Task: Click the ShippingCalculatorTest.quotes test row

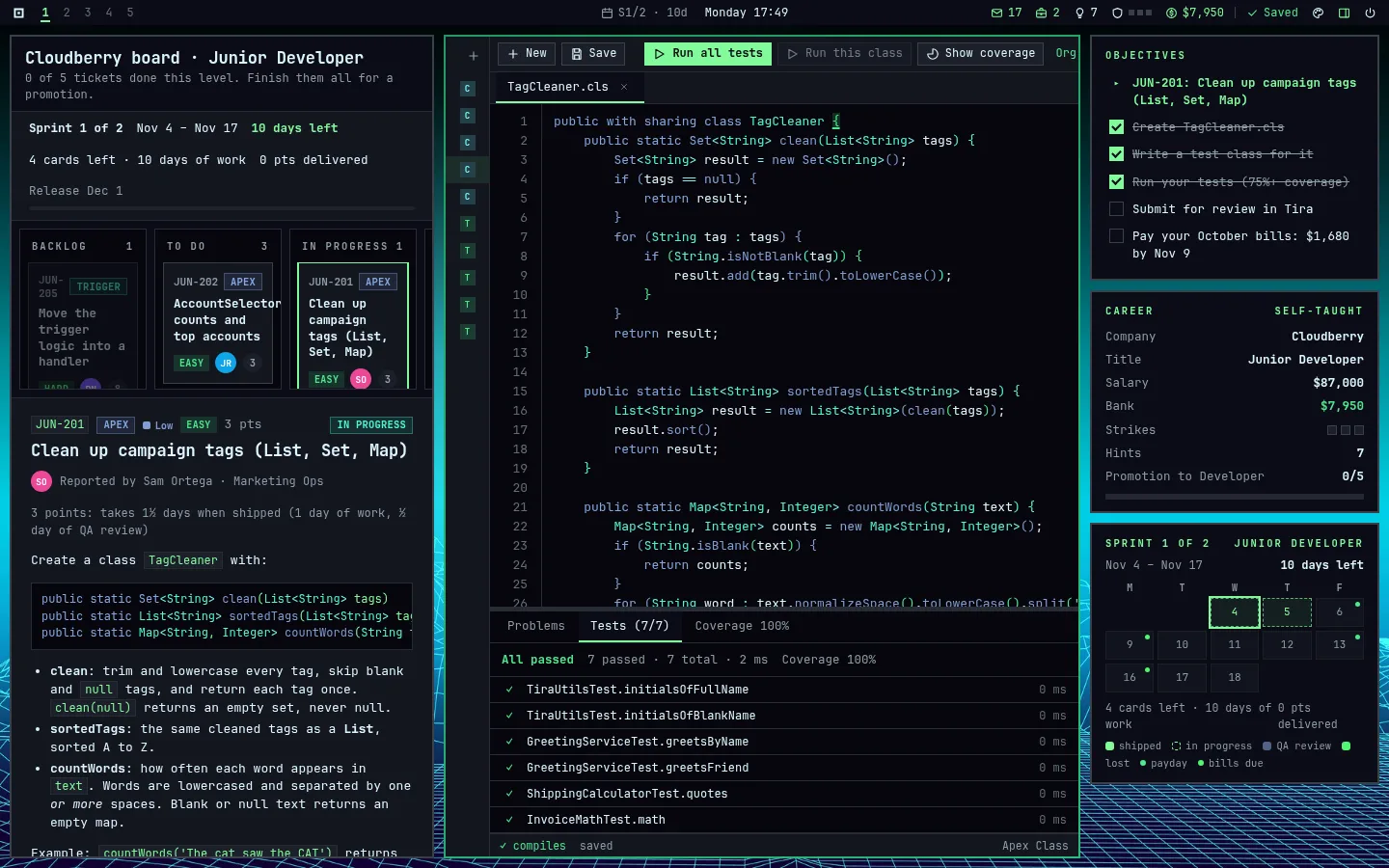Action: (785, 794)
